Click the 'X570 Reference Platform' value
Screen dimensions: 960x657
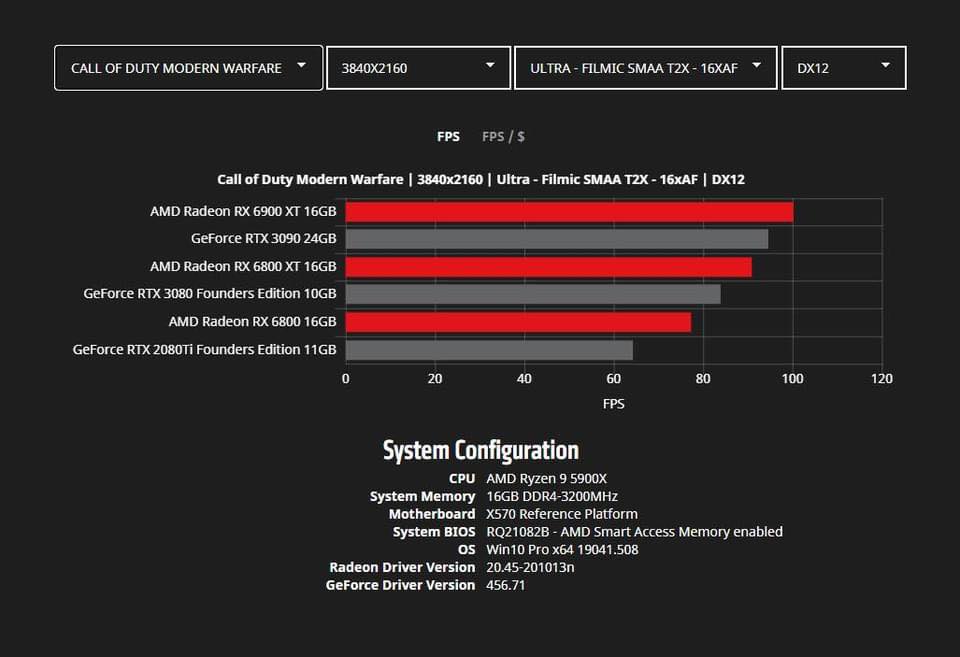pyautogui.click(x=561, y=514)
